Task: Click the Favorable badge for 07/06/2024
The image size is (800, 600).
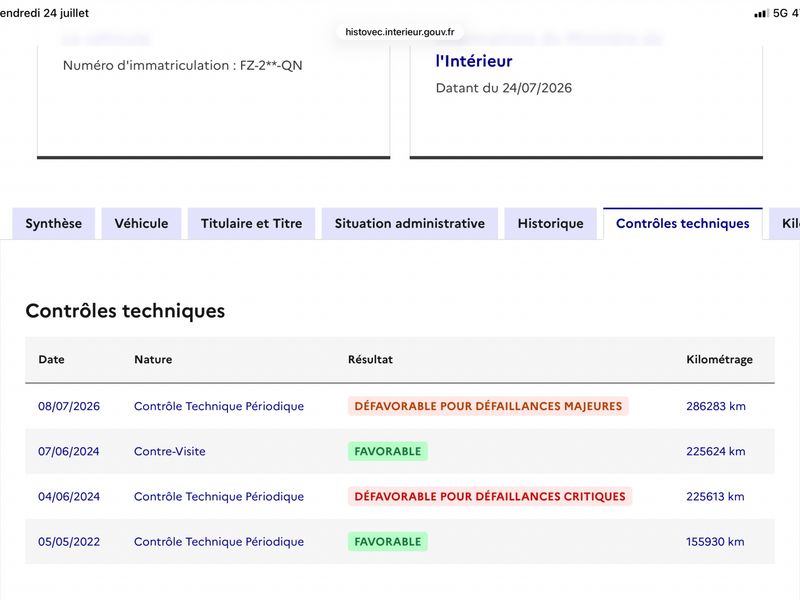Action: click(388, 451)
